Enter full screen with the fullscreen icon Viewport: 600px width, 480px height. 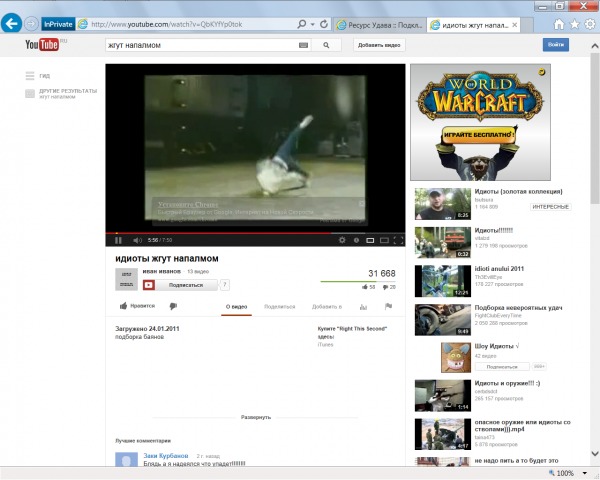pos(398,240)
